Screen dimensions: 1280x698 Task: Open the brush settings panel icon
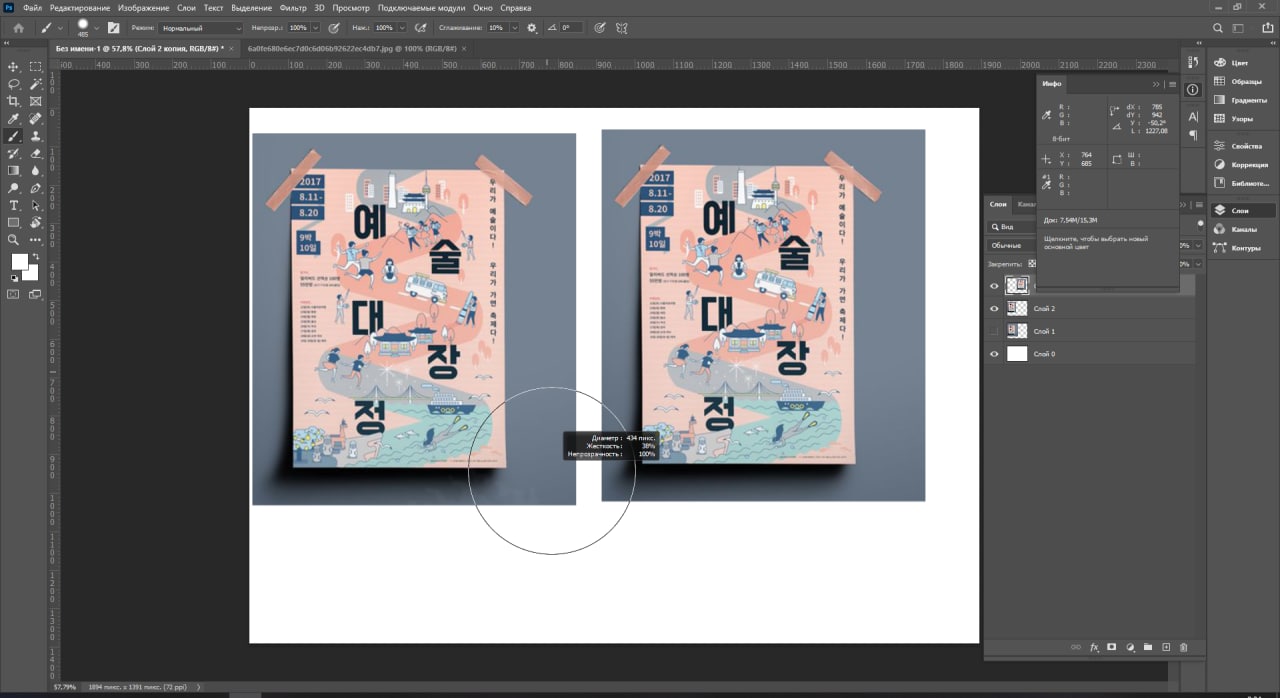113,28
